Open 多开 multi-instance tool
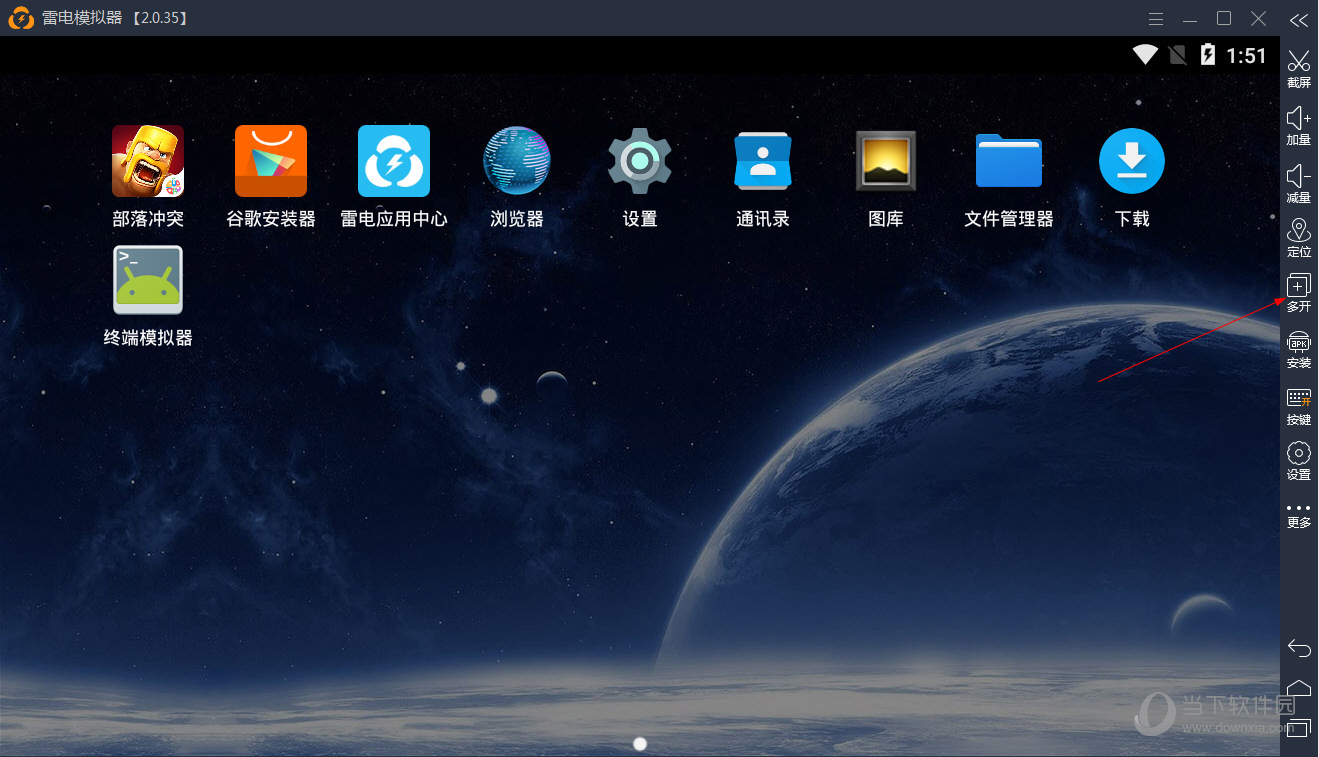The height and width of the screenshot is (757, 1319). (1299, 293)
